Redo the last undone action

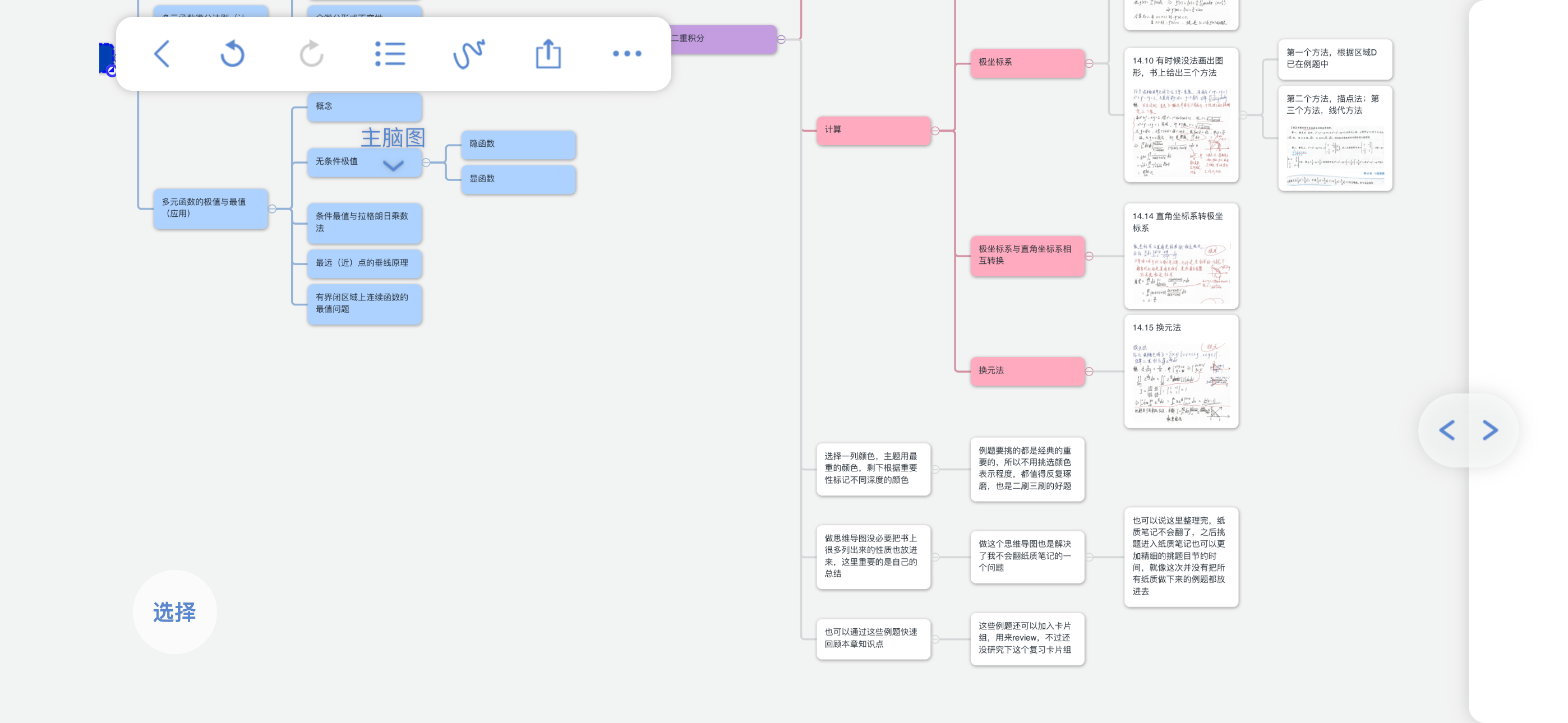click(311, 54)
